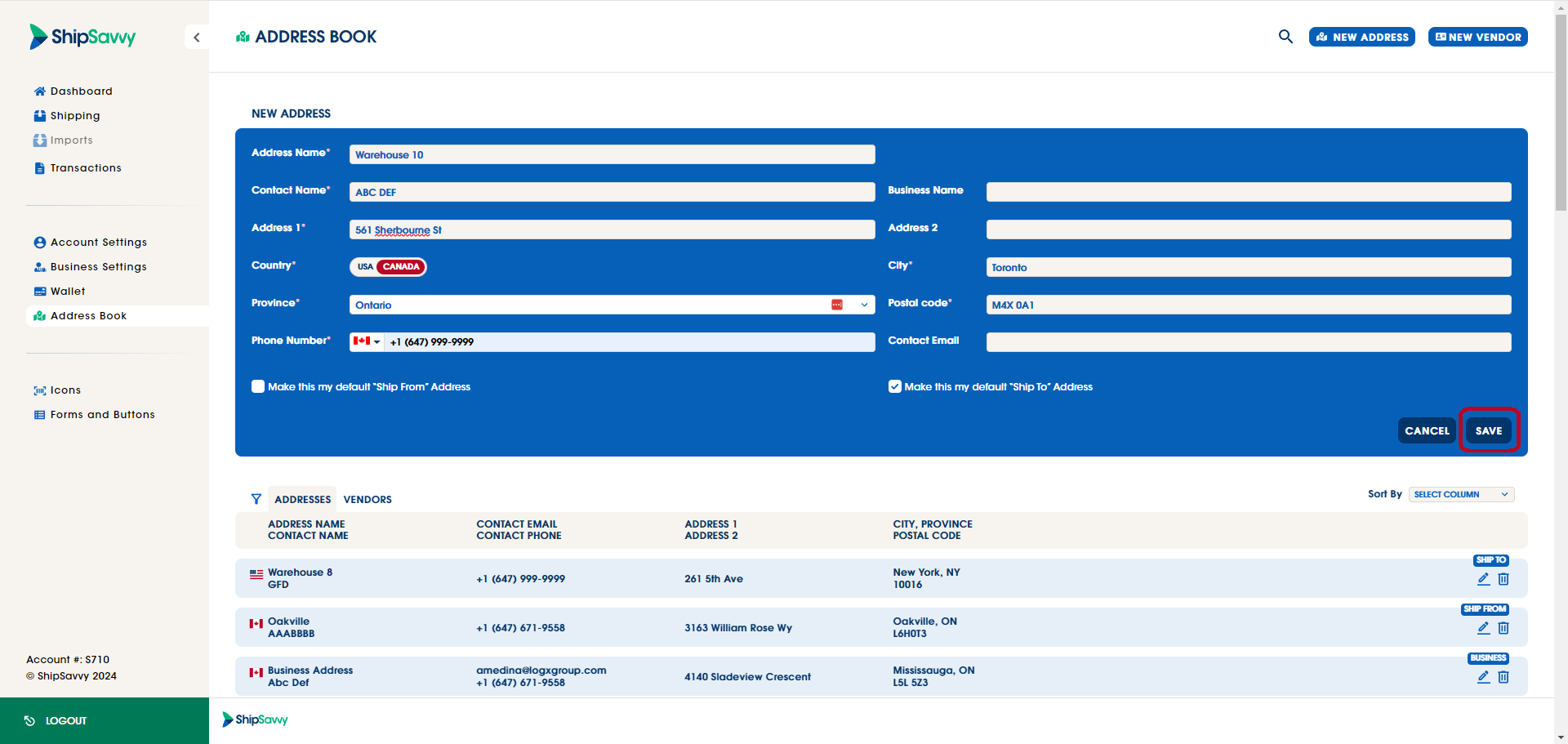Select CANADA in the country toggle
Screen dimensions: 1568x744
click(401, 267)
